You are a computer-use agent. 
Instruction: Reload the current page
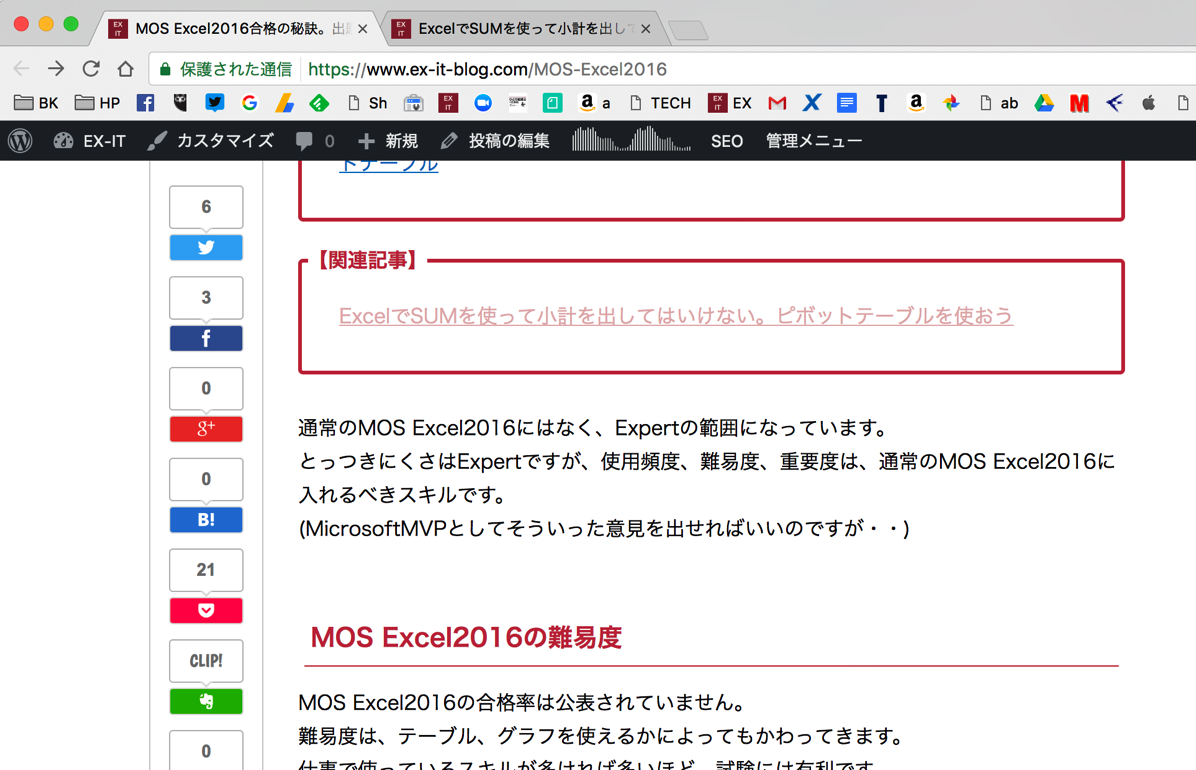tap(91, 69)
